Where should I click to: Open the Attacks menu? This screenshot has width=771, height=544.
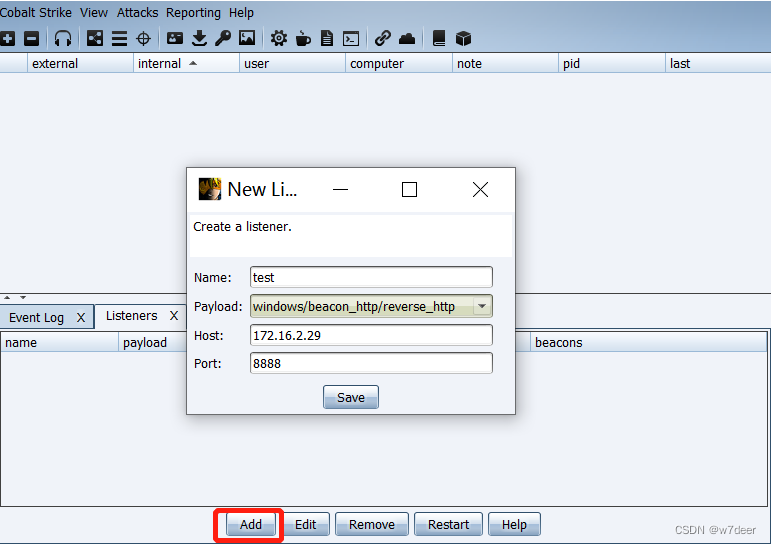(x=138, y=12)
